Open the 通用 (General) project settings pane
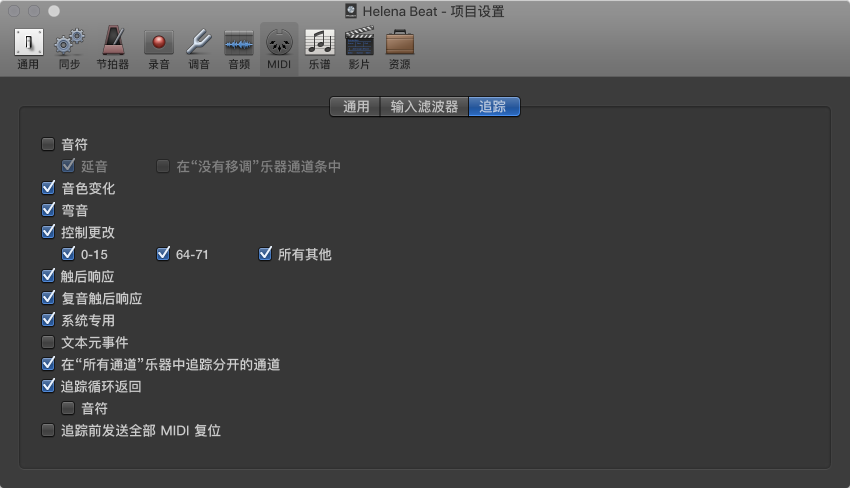The width and height of the screenshot is (852, 490). pos(28,49)
